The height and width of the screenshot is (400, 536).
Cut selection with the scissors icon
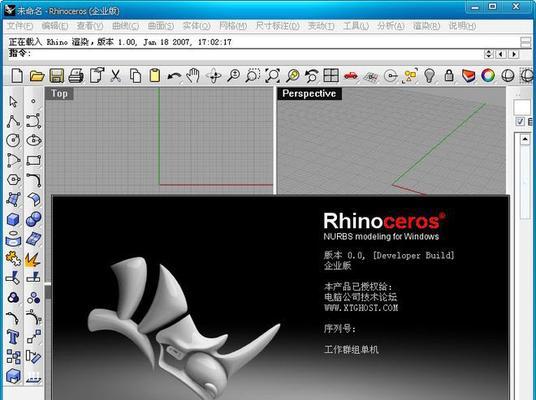click(x=116, y=76)
